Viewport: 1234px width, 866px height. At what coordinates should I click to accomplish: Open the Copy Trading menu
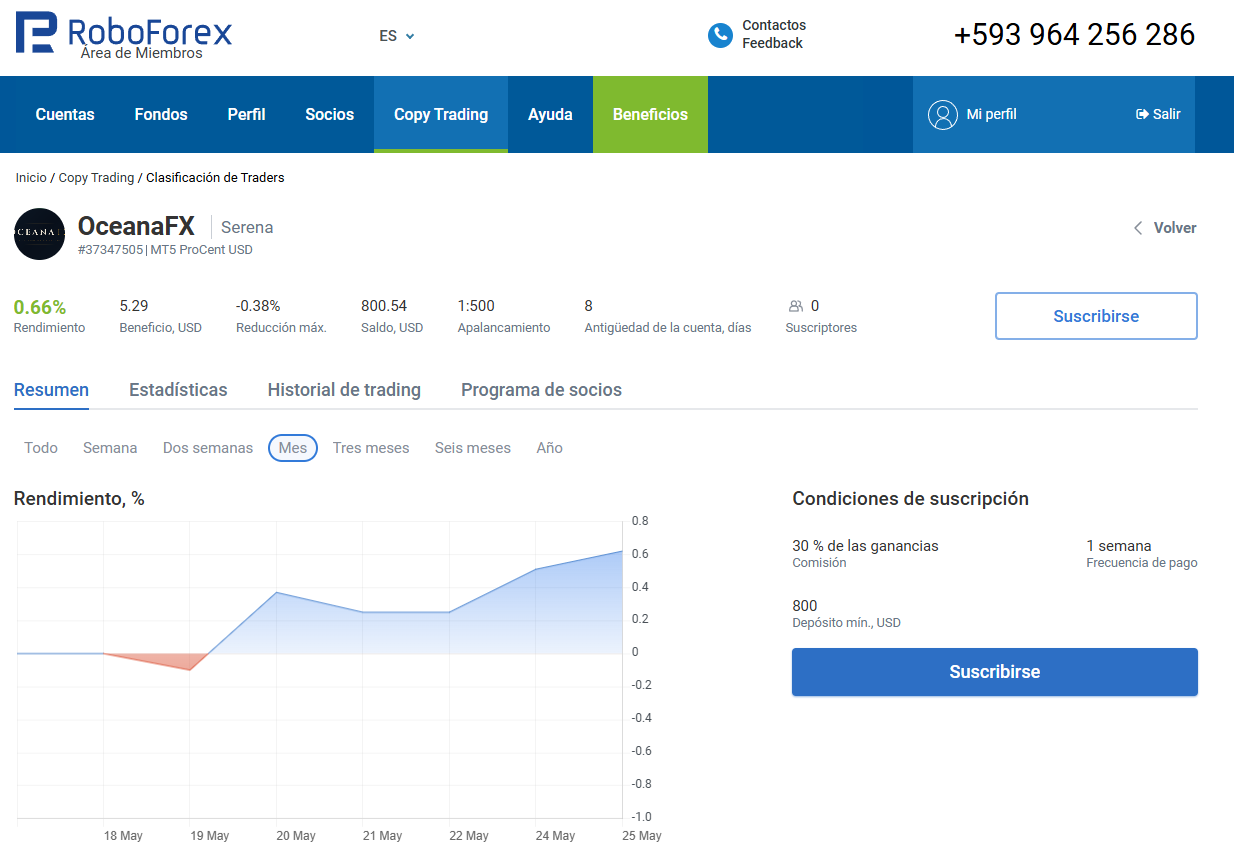(441, 115)
